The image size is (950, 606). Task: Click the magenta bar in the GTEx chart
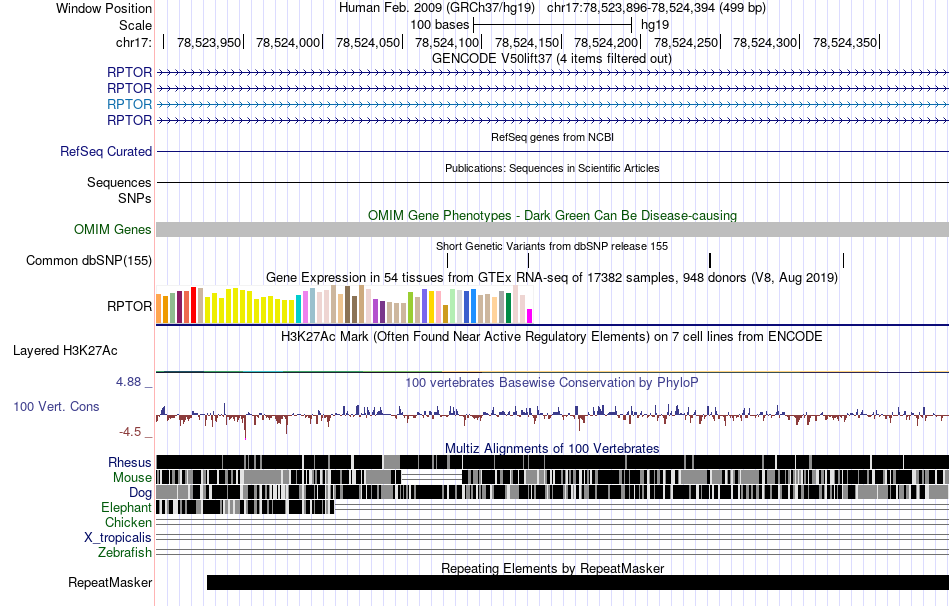point(529,316)
